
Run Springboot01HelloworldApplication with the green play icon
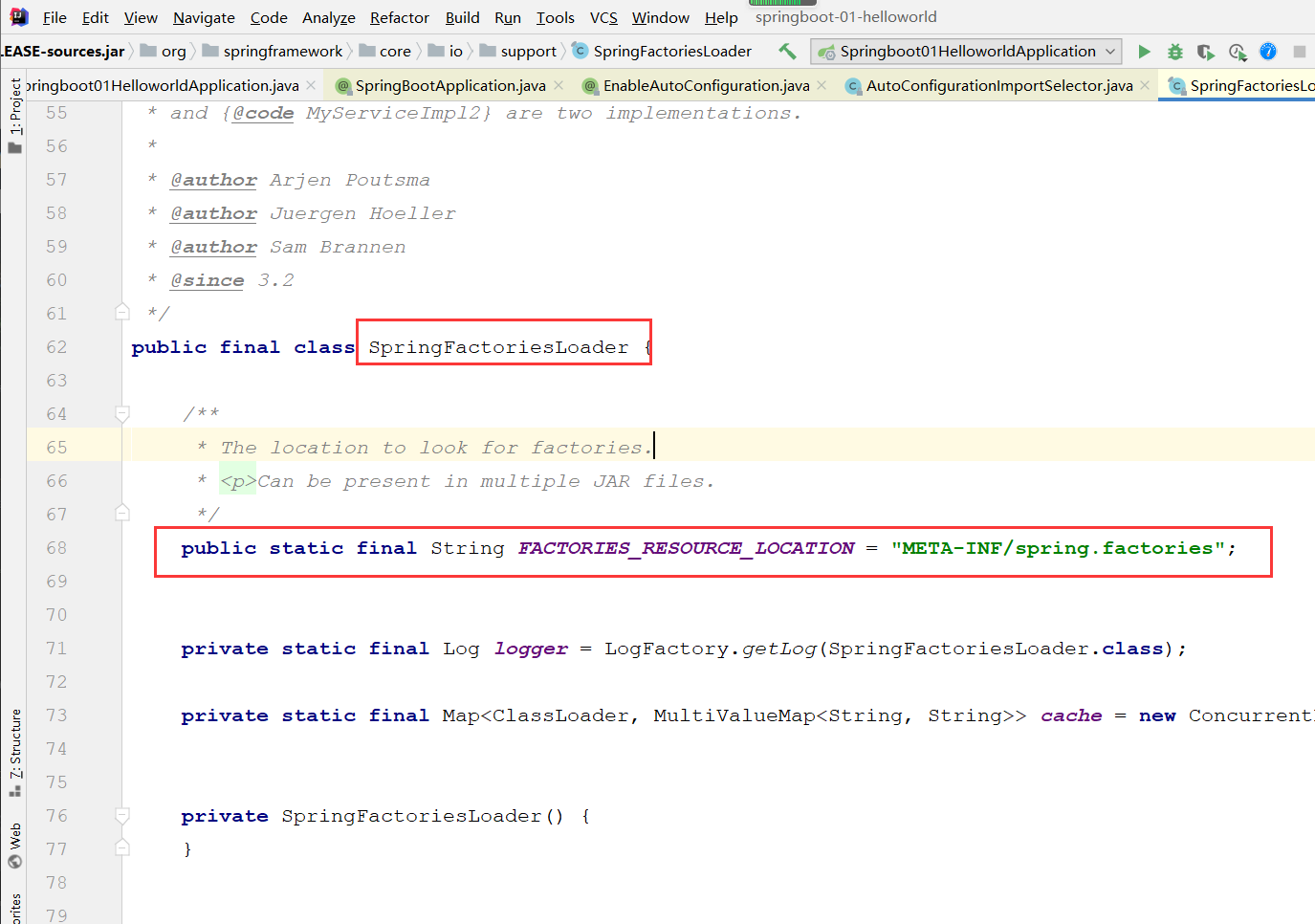point(1144,52)
